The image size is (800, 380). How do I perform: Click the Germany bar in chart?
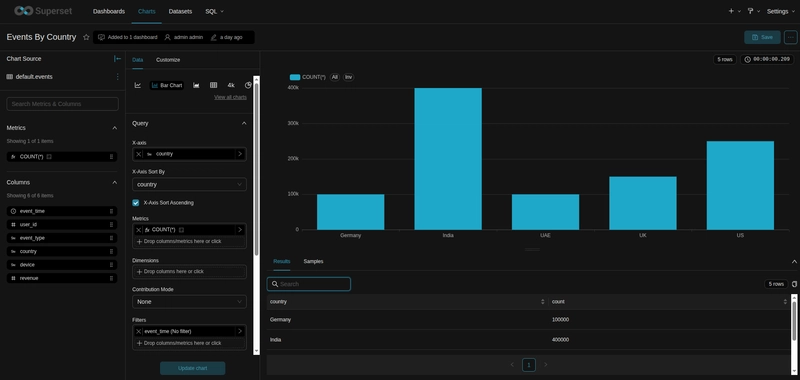(x=351, y=212)
